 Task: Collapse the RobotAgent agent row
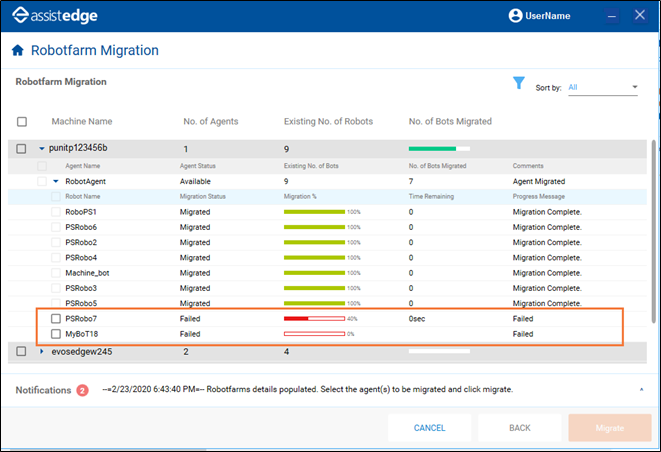[56, 182]
